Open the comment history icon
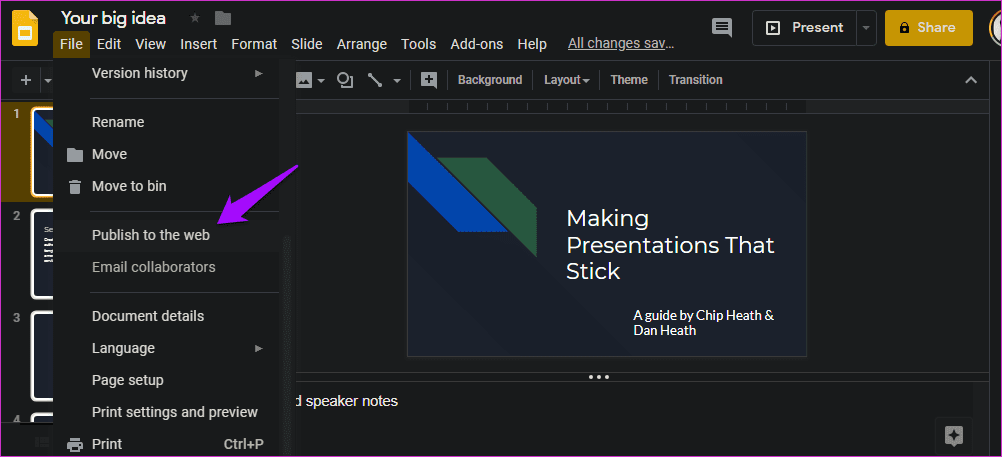Image resolution: width=1002 pixels, height=457 pixels. pyautogui.click(x=722, y=27)
